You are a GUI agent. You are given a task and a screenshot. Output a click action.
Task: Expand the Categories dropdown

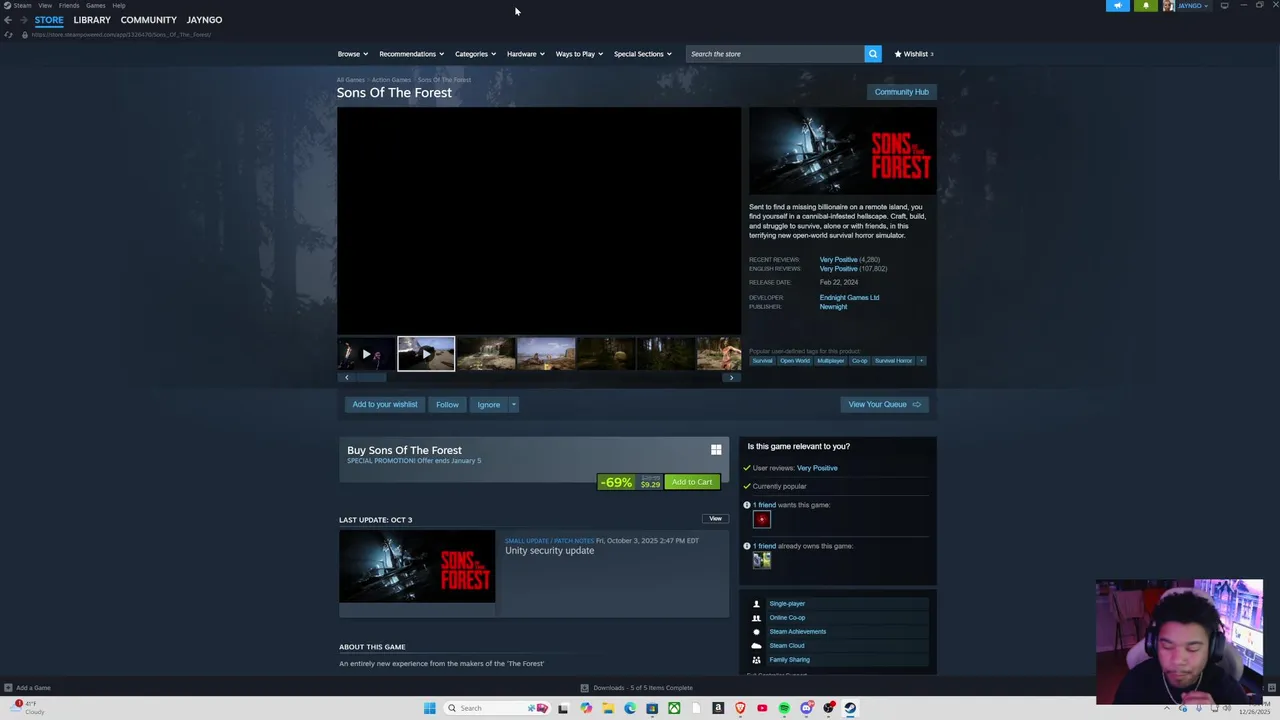[475, 54]
